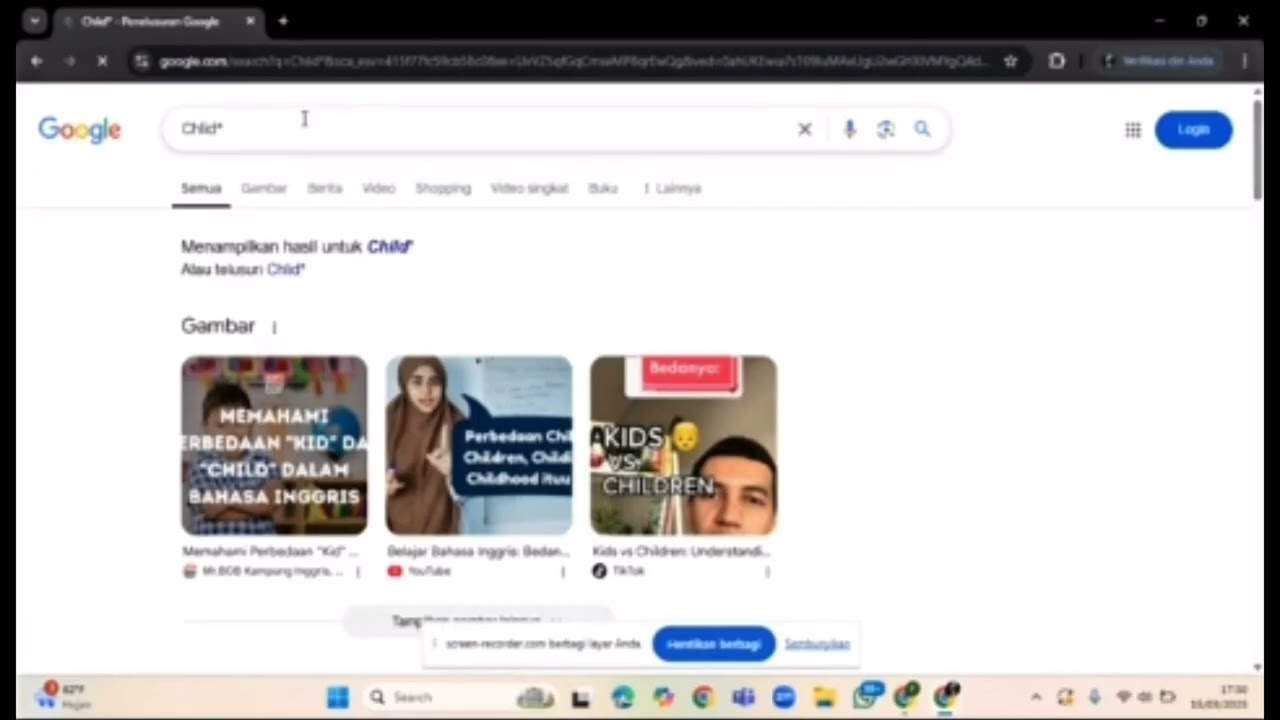Click the address bar URL
1280x720 pixels.
572,61
